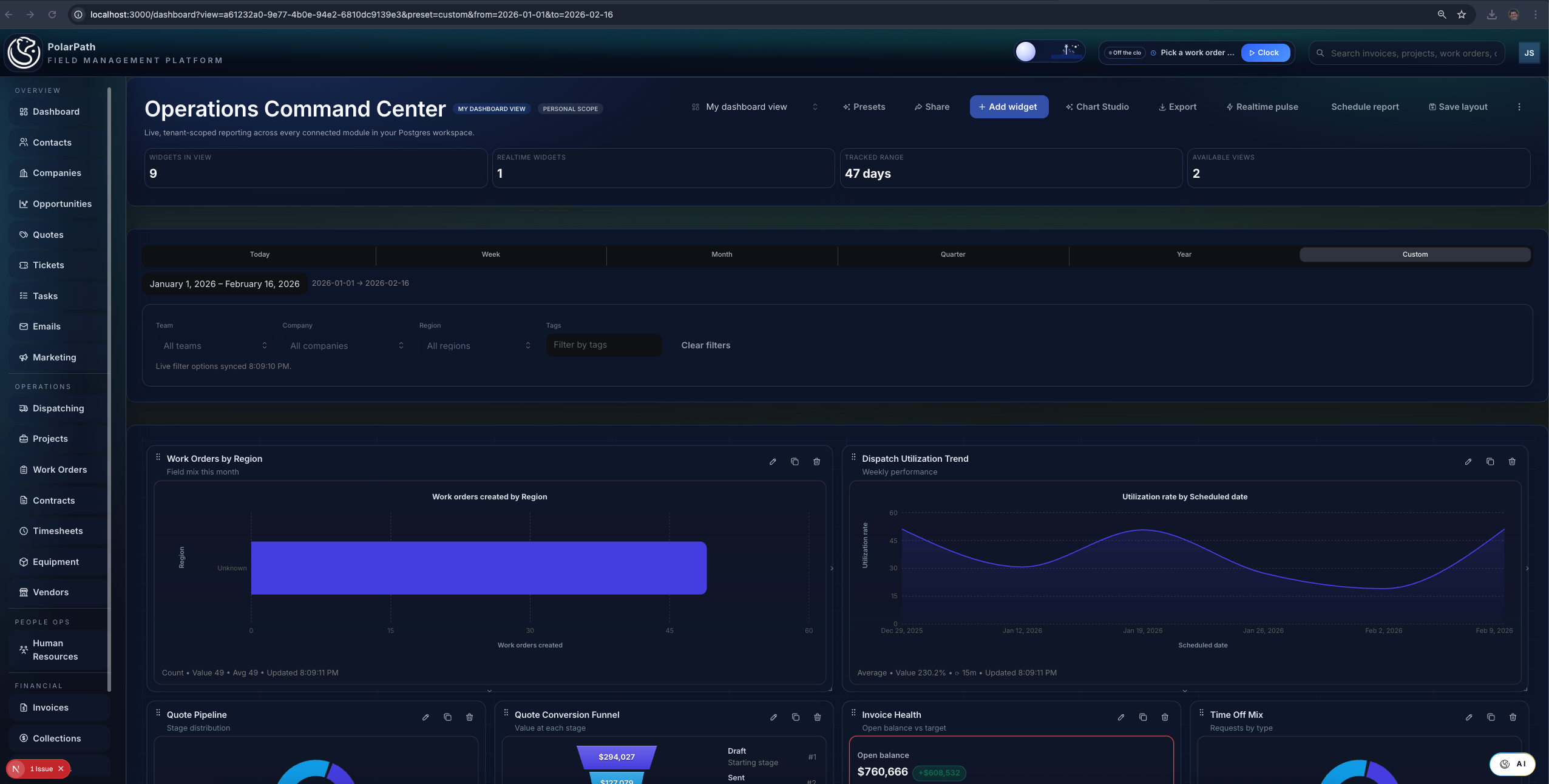Open the All teams dropdown

(x=215, y=345)
